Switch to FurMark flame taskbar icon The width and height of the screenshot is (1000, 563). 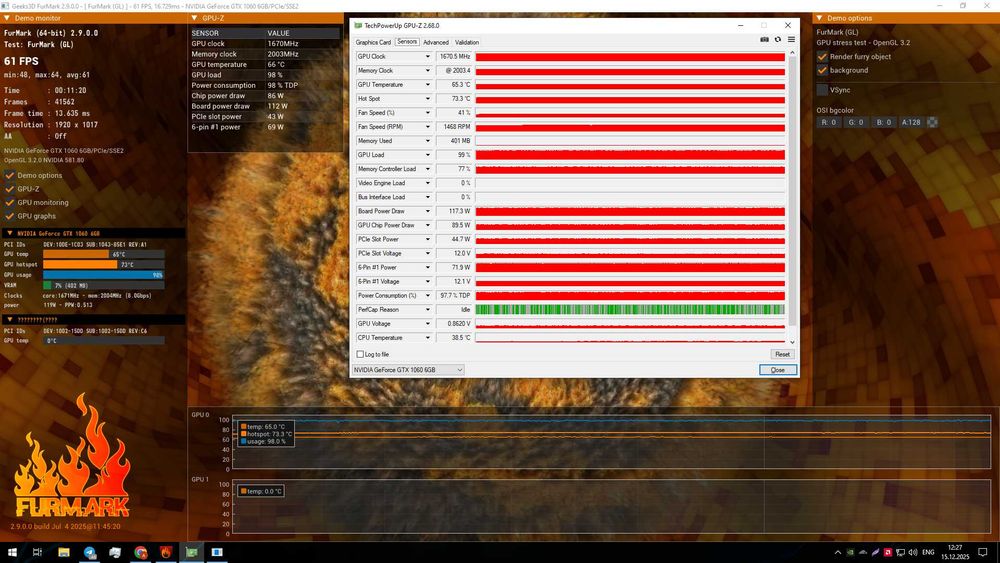click(x=166, y=552)
